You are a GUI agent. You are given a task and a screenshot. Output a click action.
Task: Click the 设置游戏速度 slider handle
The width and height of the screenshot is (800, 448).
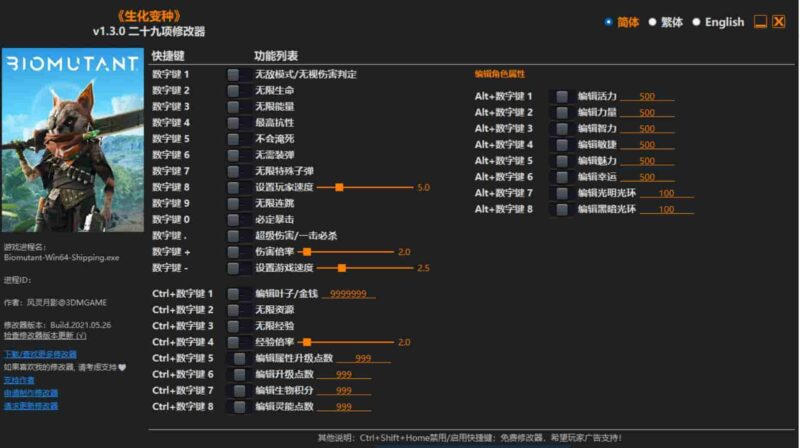tap(342, 268)
